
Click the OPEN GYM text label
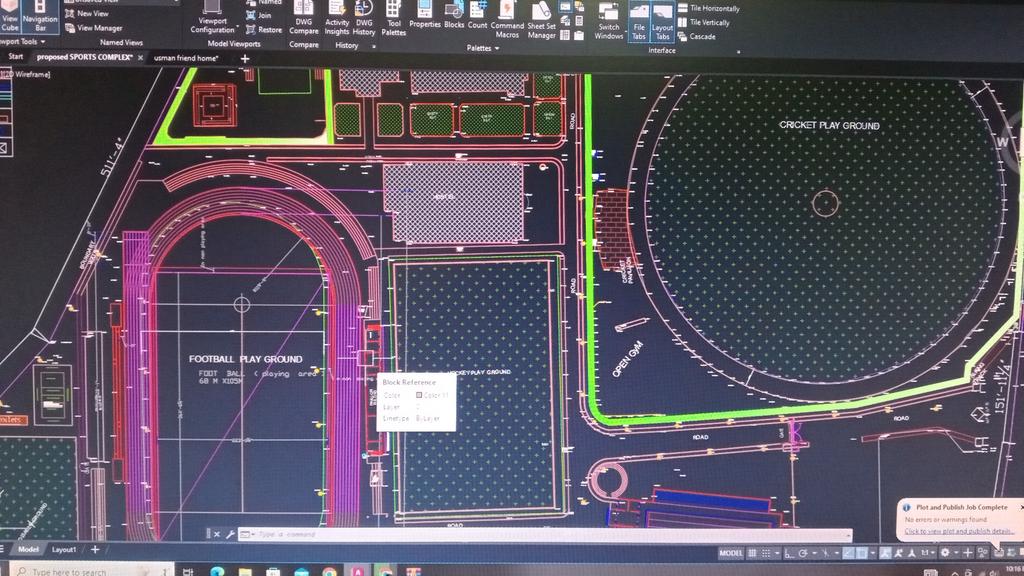(627, 359)
